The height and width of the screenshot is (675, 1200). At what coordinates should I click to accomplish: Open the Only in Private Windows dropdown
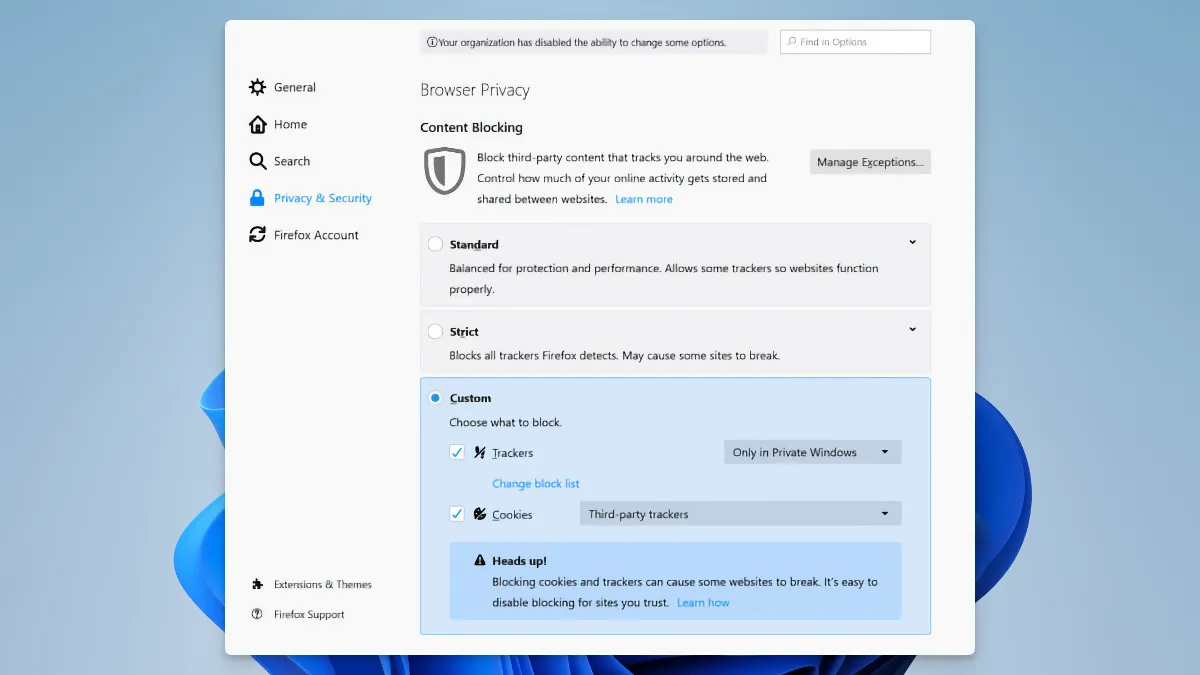(812, 452)
